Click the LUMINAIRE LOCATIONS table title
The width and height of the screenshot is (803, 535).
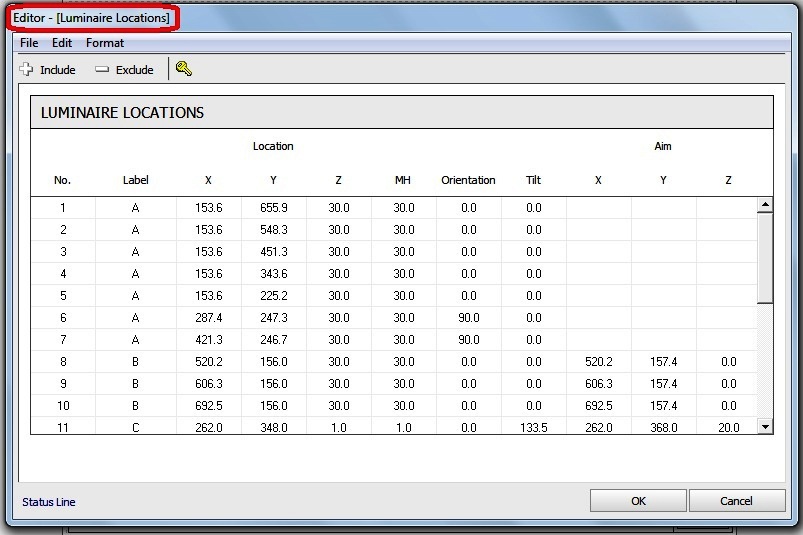pos(122,113)
